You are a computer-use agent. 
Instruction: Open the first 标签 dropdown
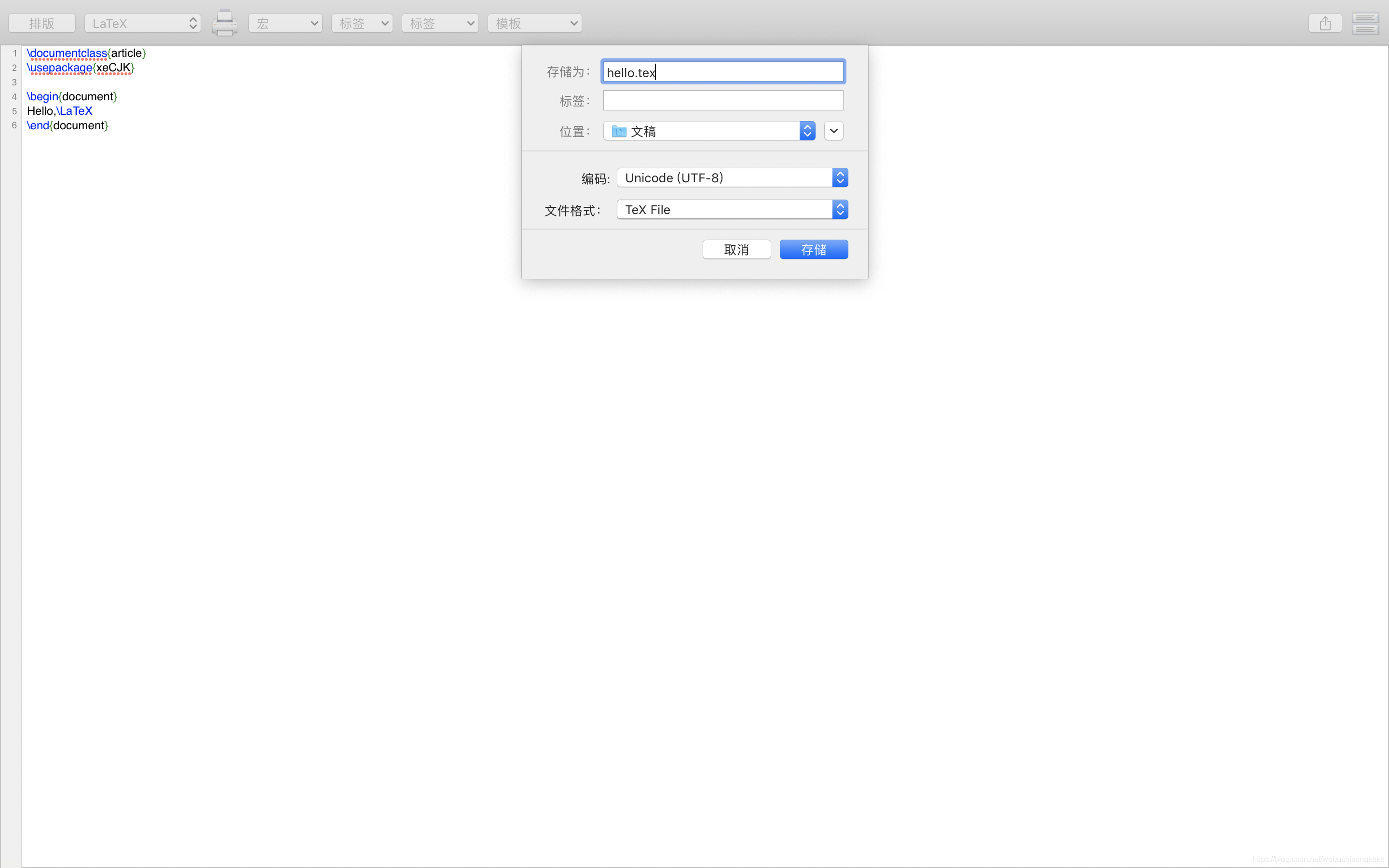point(362,24)
